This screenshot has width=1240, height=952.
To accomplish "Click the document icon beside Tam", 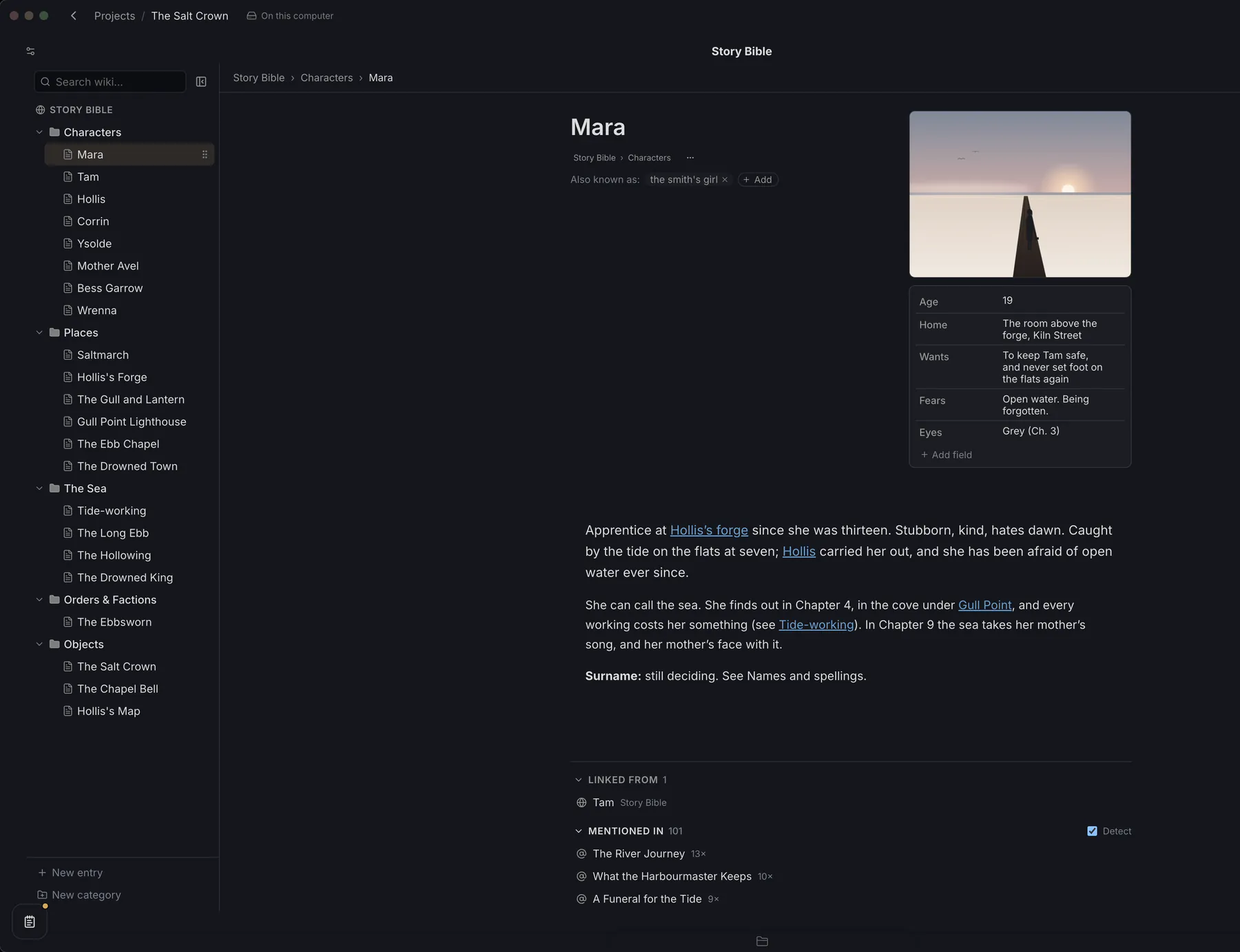I will 68,177.
